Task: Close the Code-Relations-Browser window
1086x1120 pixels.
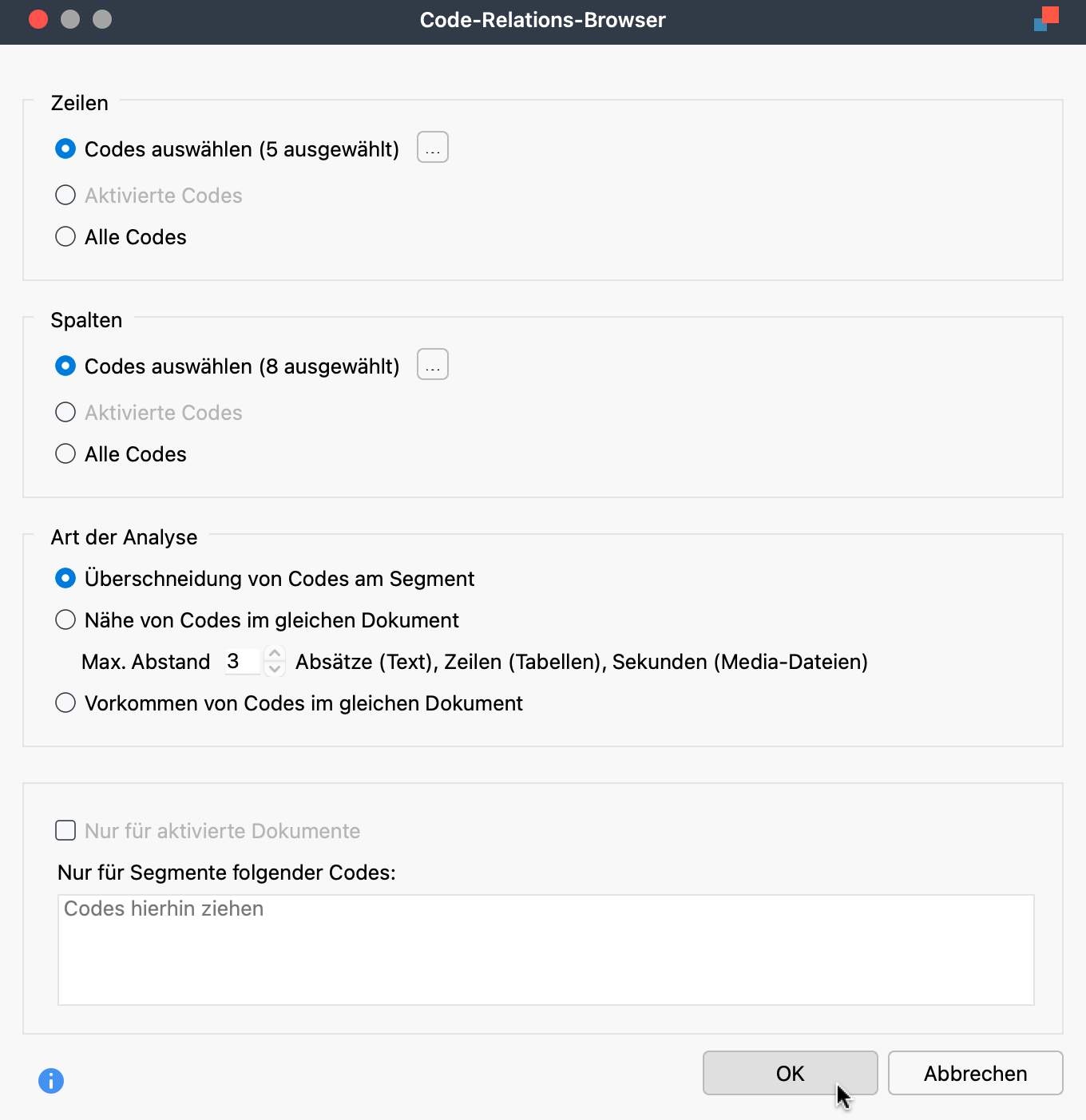Action: [38, 19]
